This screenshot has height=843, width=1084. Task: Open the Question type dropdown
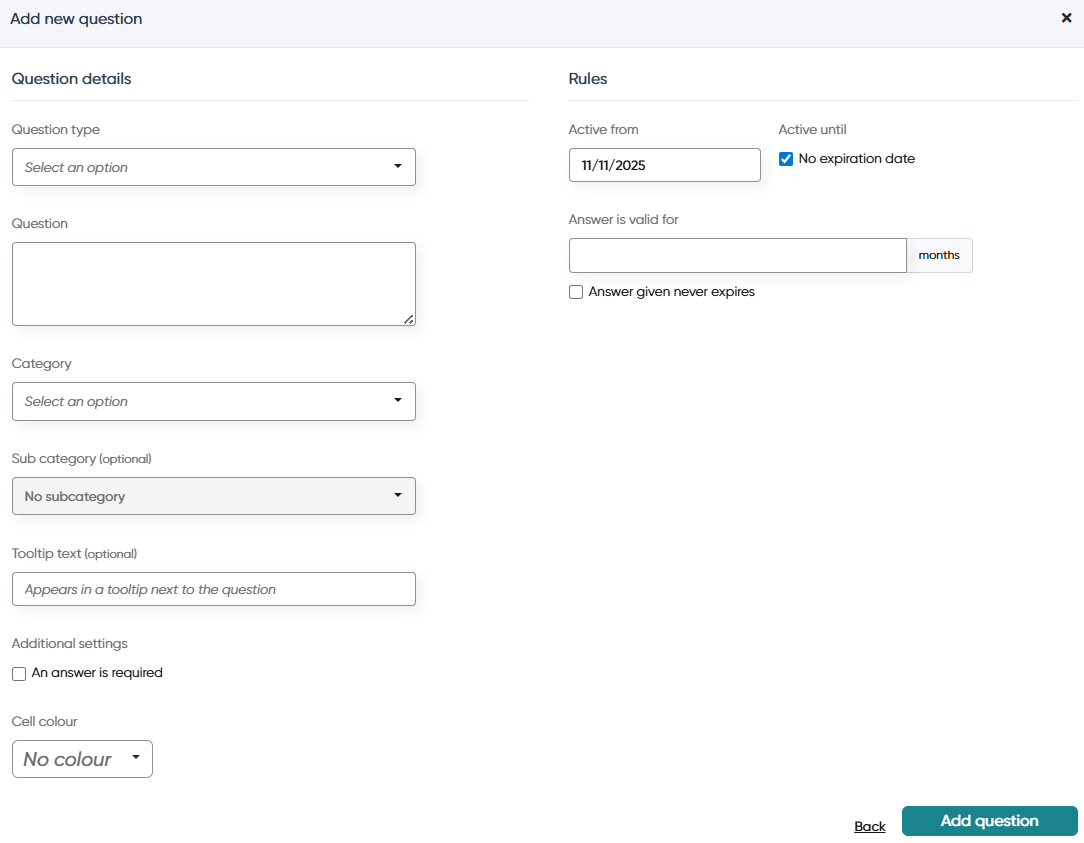click(214, 167)
